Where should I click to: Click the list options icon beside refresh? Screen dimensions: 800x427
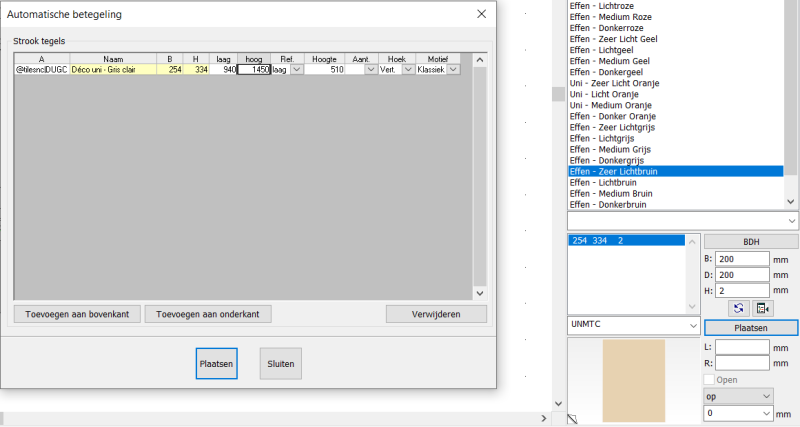[x=763, y=309]
